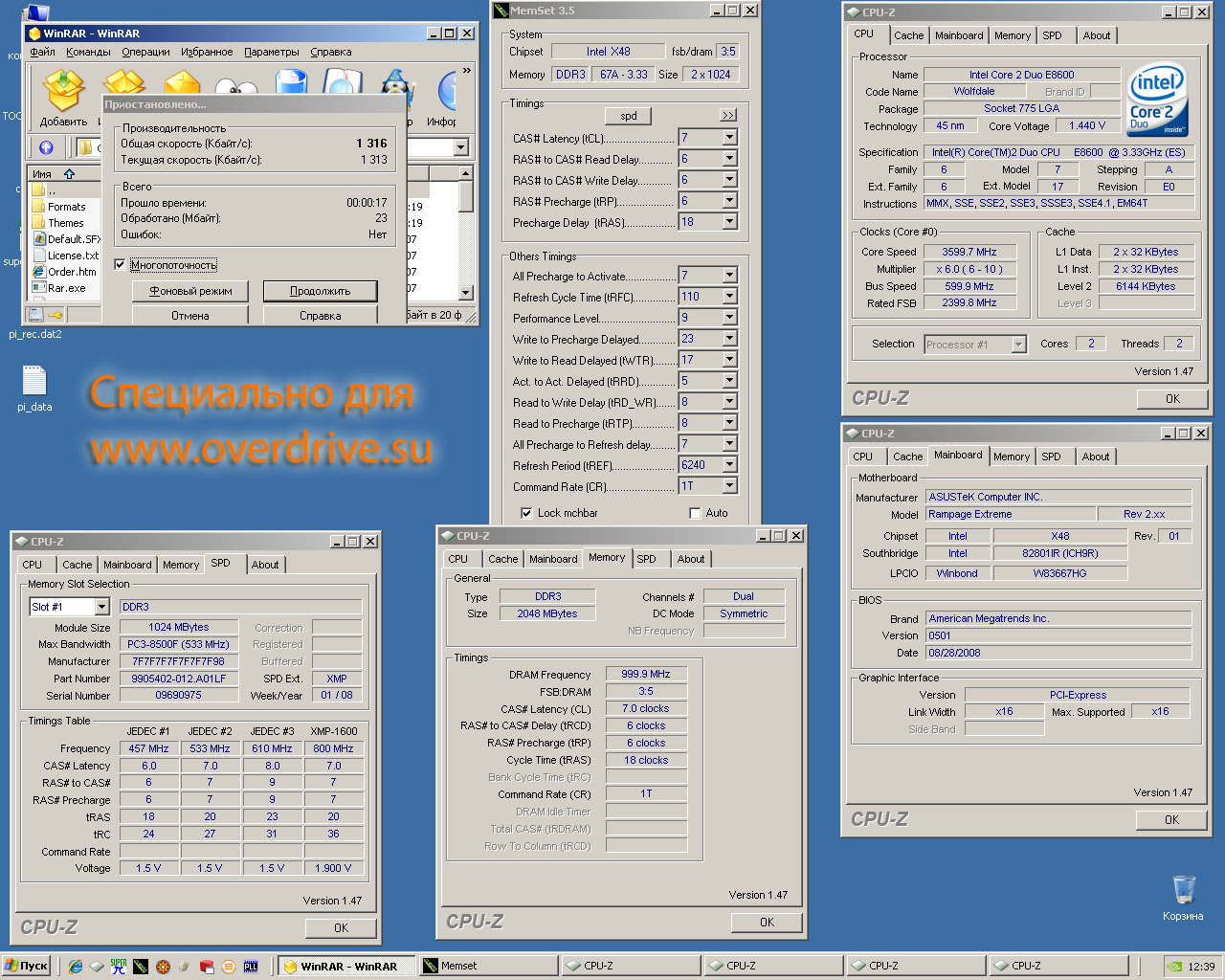Click the Инфо icon in WinRAR toolbar
The width and height of the screenshot is (1225, 980).
tap(446, 91)
